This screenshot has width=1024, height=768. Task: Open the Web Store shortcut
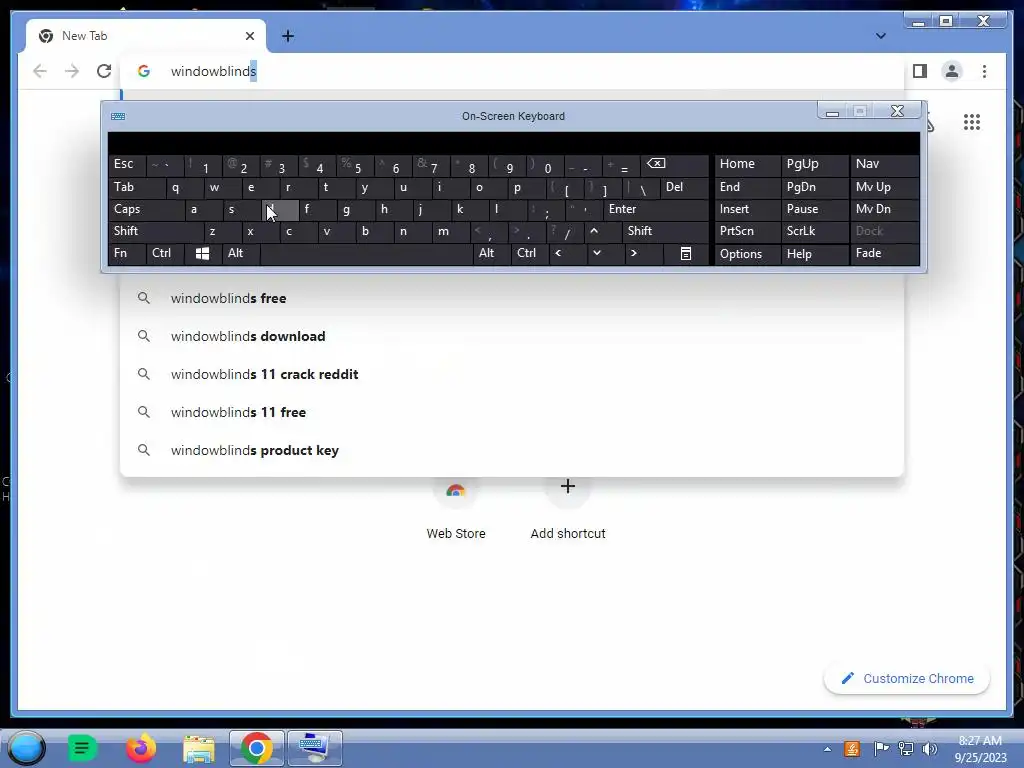pyautogui.click(x=456, y=508)
